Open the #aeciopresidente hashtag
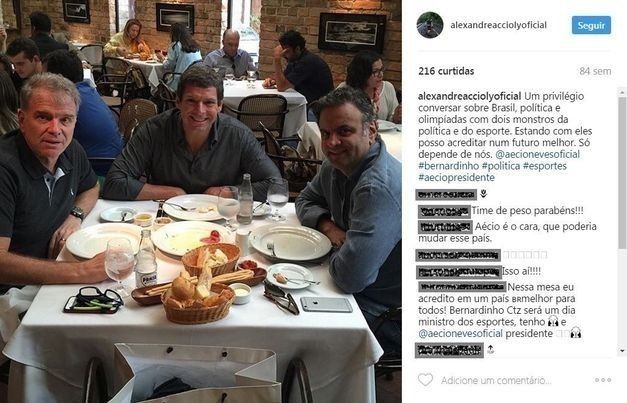This screenshot has width=627, height=403. (x=456, y=178)
